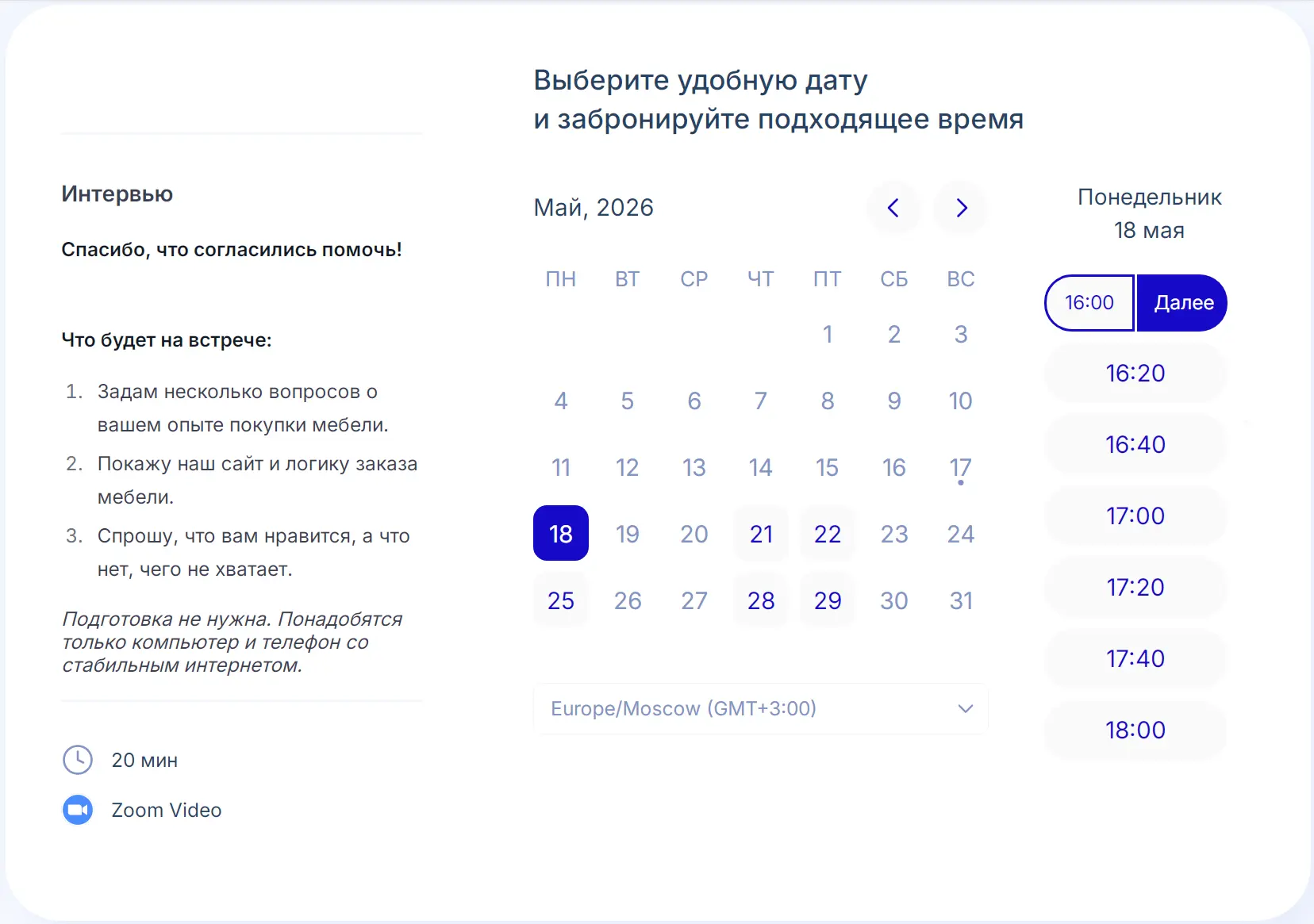
Task: Click the ПТ weekday header
Action: [828, 279]
